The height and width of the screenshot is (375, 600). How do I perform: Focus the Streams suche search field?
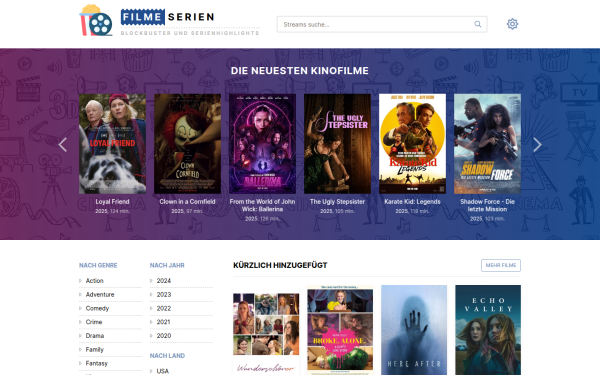pos(382,24)
